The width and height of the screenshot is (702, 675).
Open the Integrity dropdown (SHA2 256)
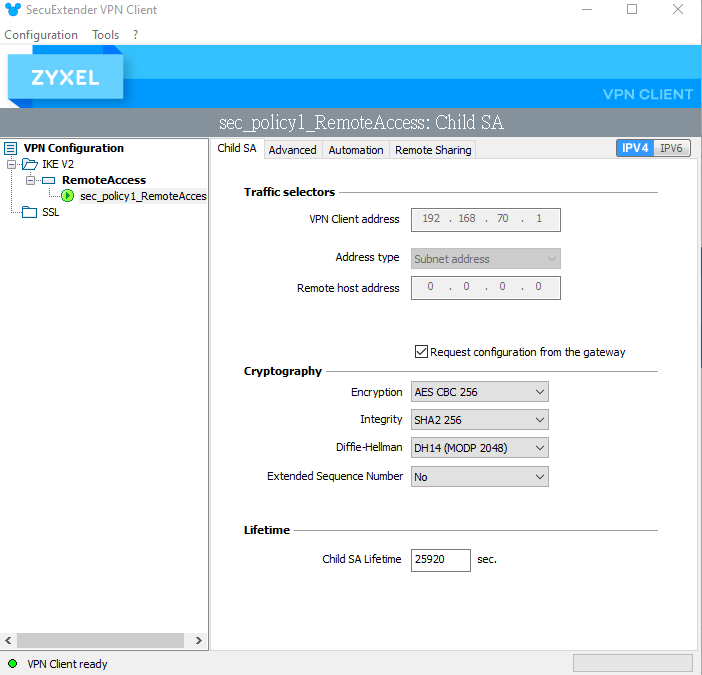click(479, 420)
